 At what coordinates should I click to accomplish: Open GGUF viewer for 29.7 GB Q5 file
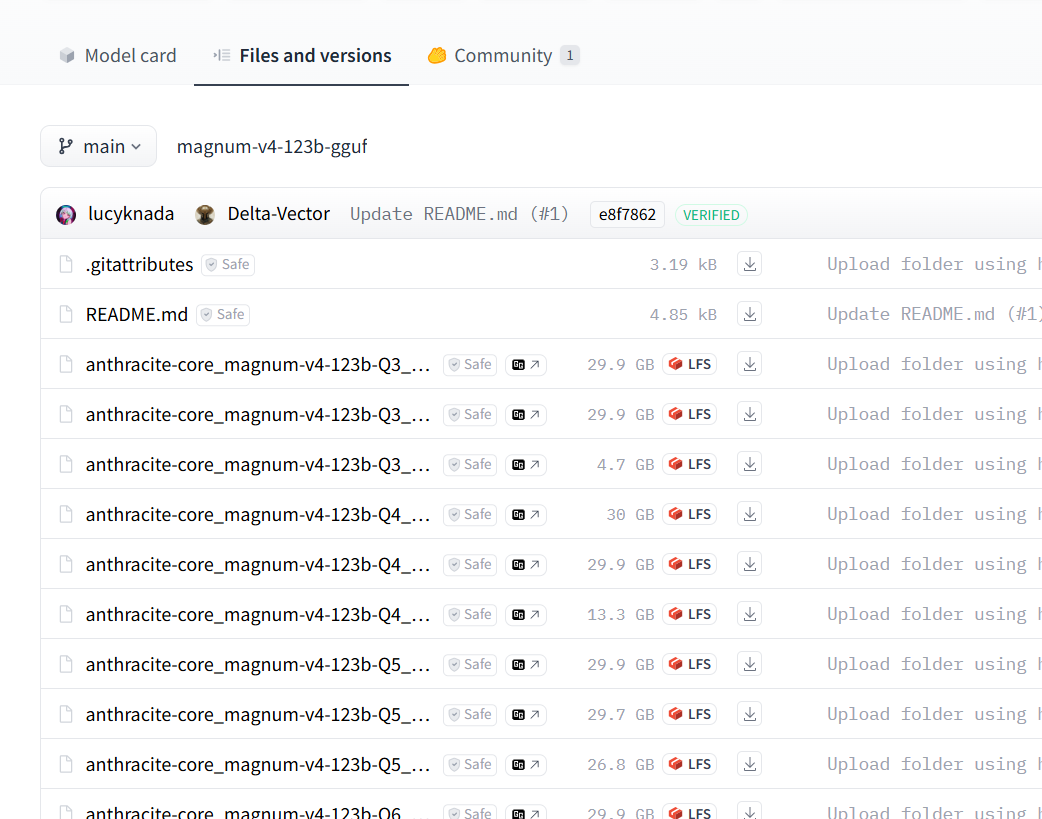(526, 714)
